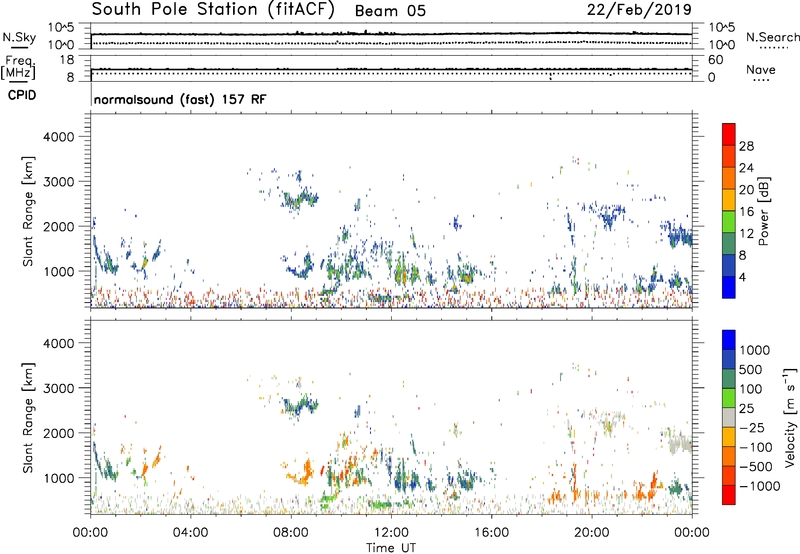800x554 pixels.
Task: Select the "08:00" time tick label
Action: [290, 533]
